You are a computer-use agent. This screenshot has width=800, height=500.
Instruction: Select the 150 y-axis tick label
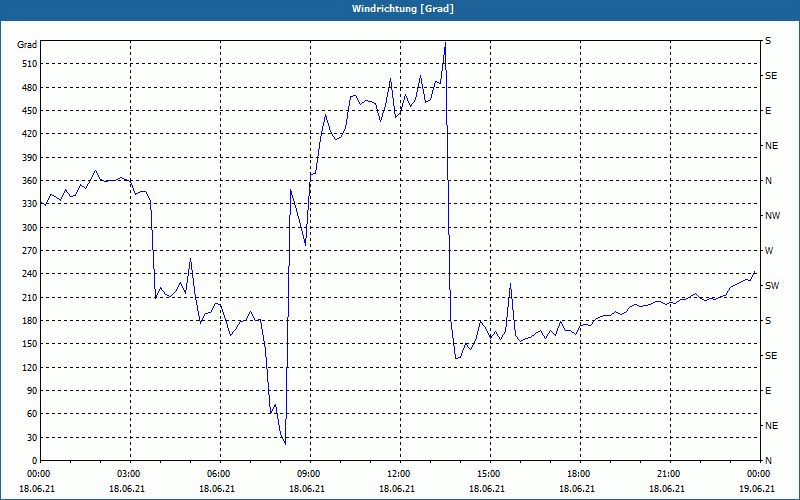click(x=30, y=344)
